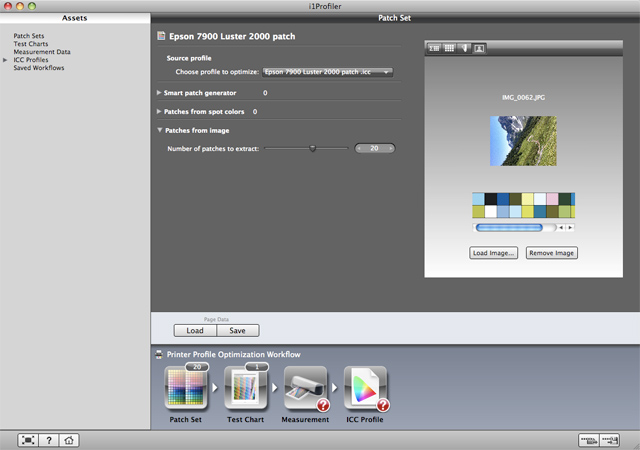Switch preview to patch grid view icon

[449, 48]
